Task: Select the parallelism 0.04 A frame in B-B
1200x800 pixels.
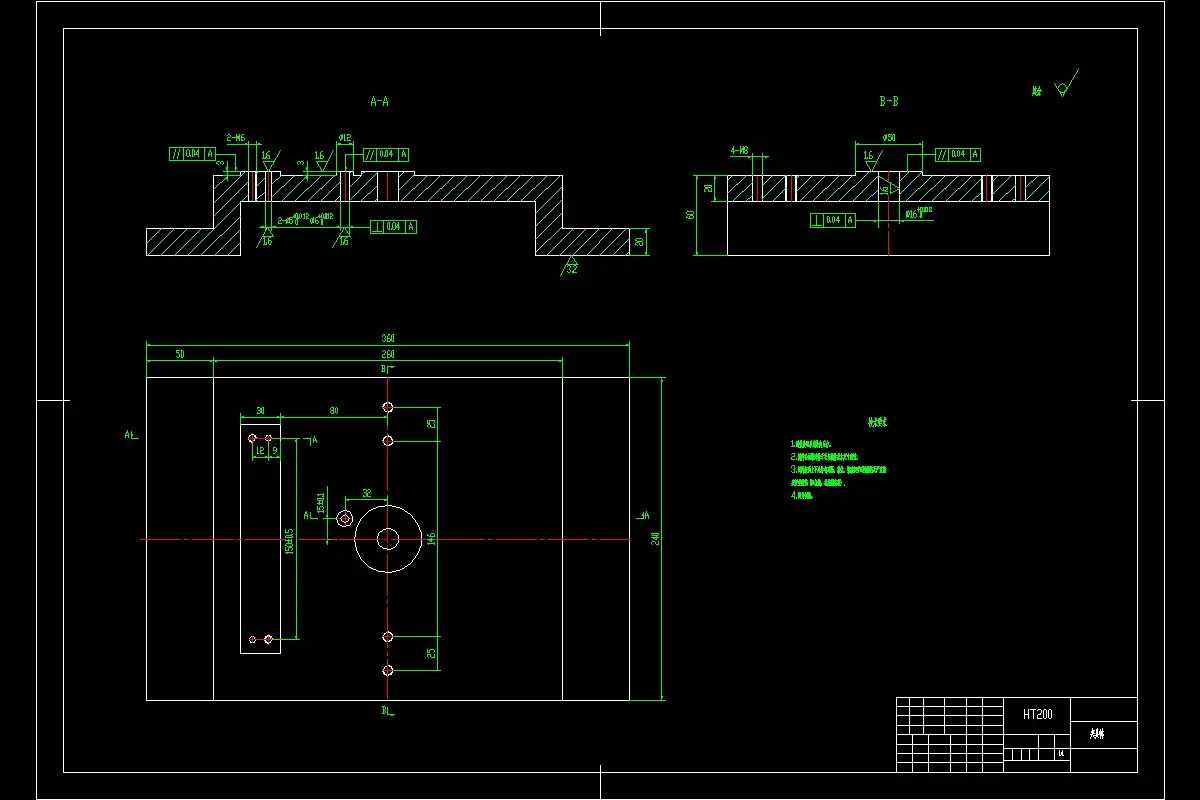Action: (x=958, y=154)
